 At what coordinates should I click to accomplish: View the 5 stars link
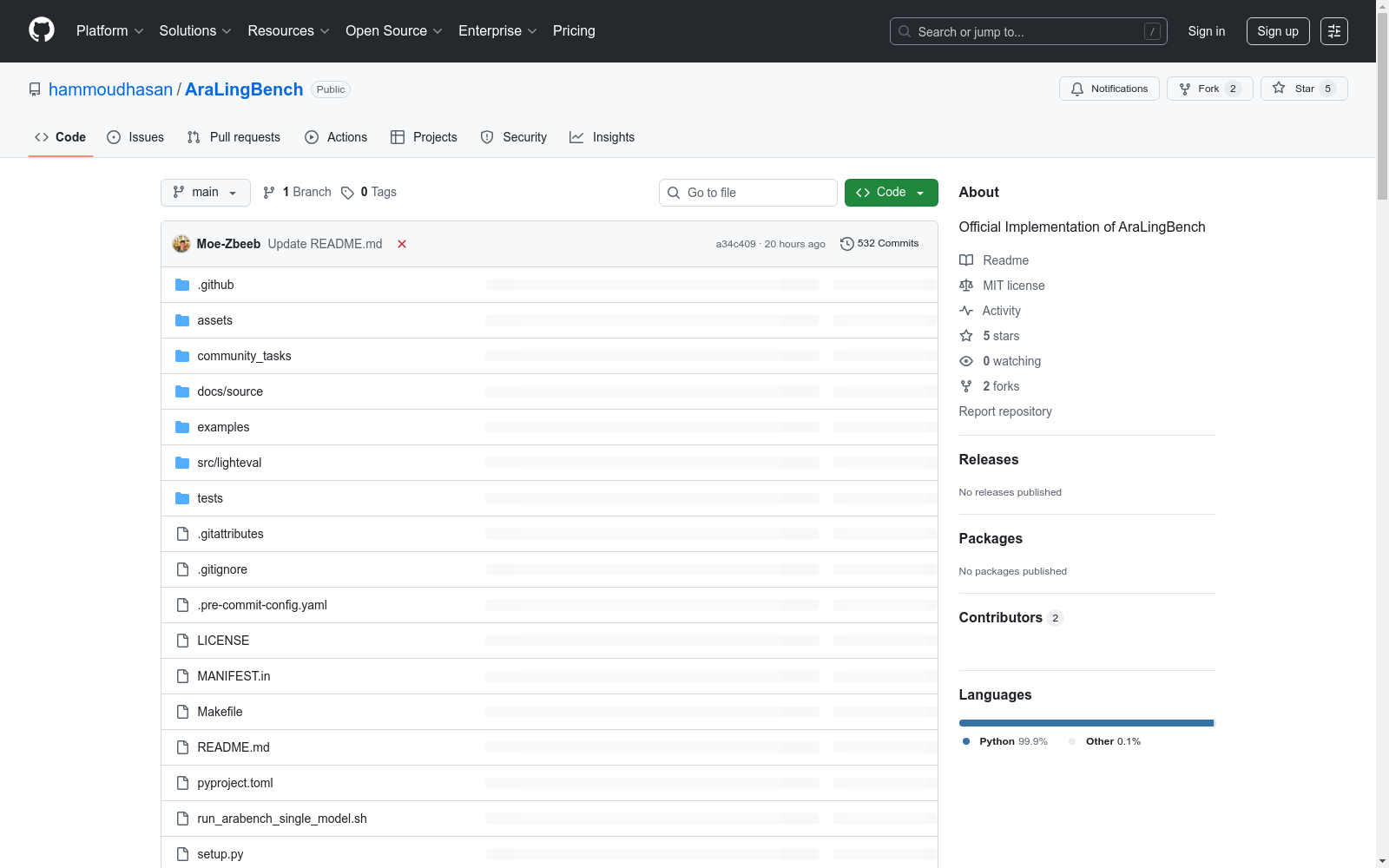pos(990,336)
